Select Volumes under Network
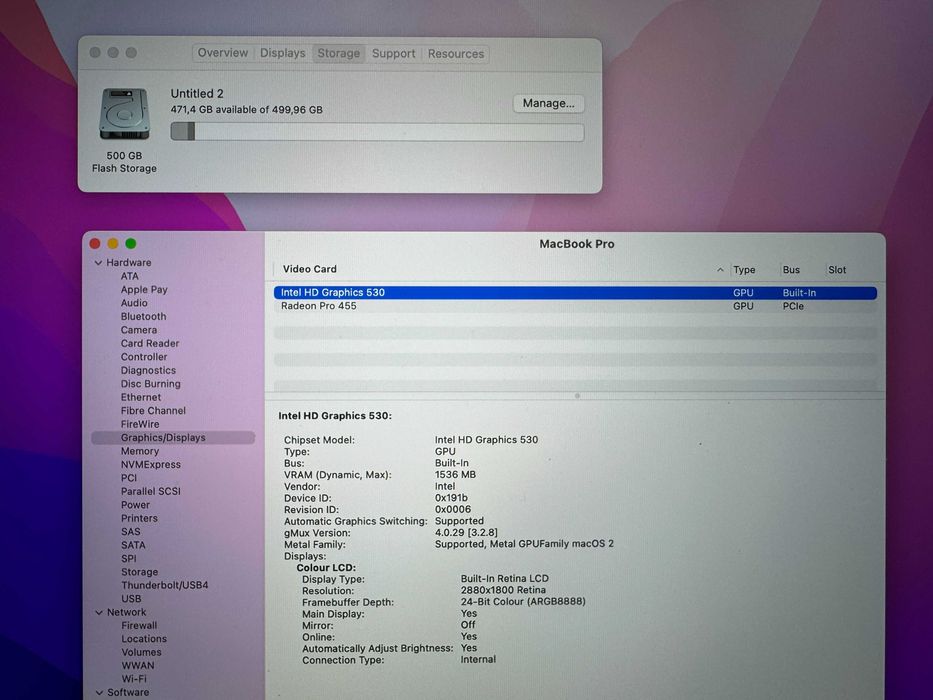 (142, 652)
